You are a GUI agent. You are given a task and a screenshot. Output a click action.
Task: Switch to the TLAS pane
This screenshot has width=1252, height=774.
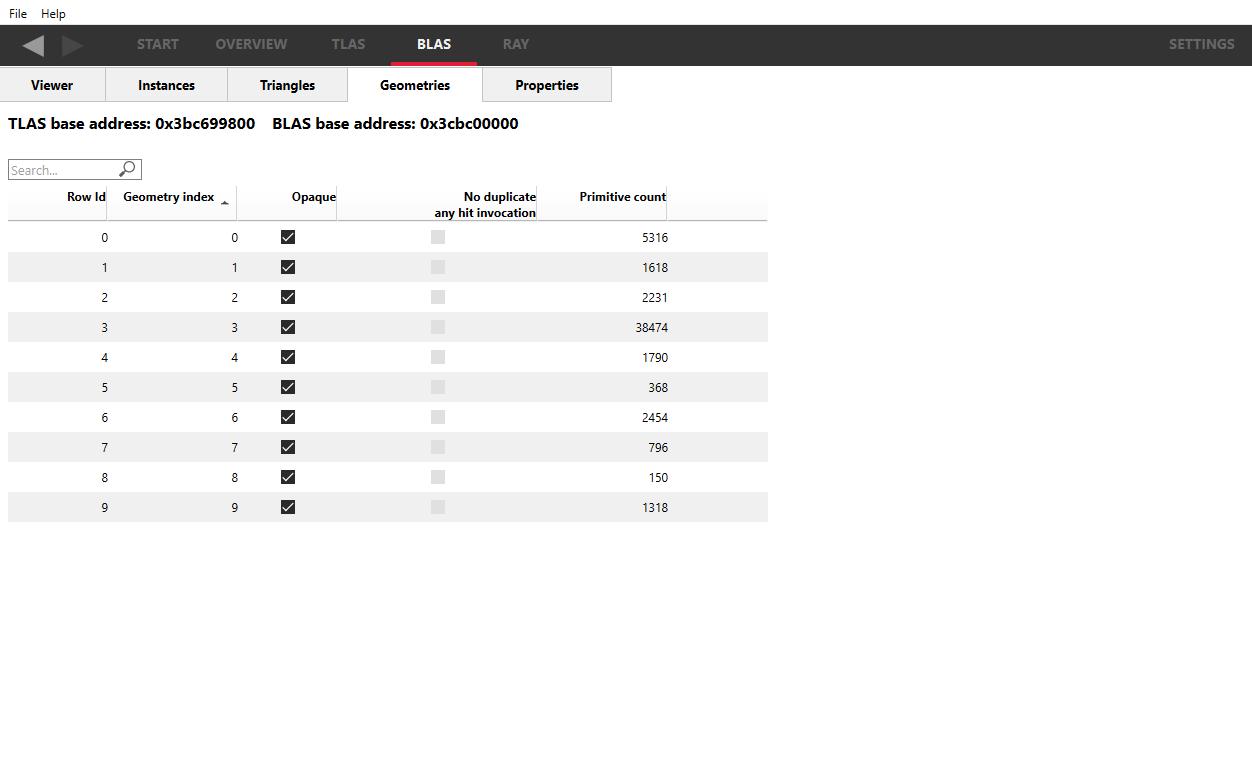(x=348, y=44)
